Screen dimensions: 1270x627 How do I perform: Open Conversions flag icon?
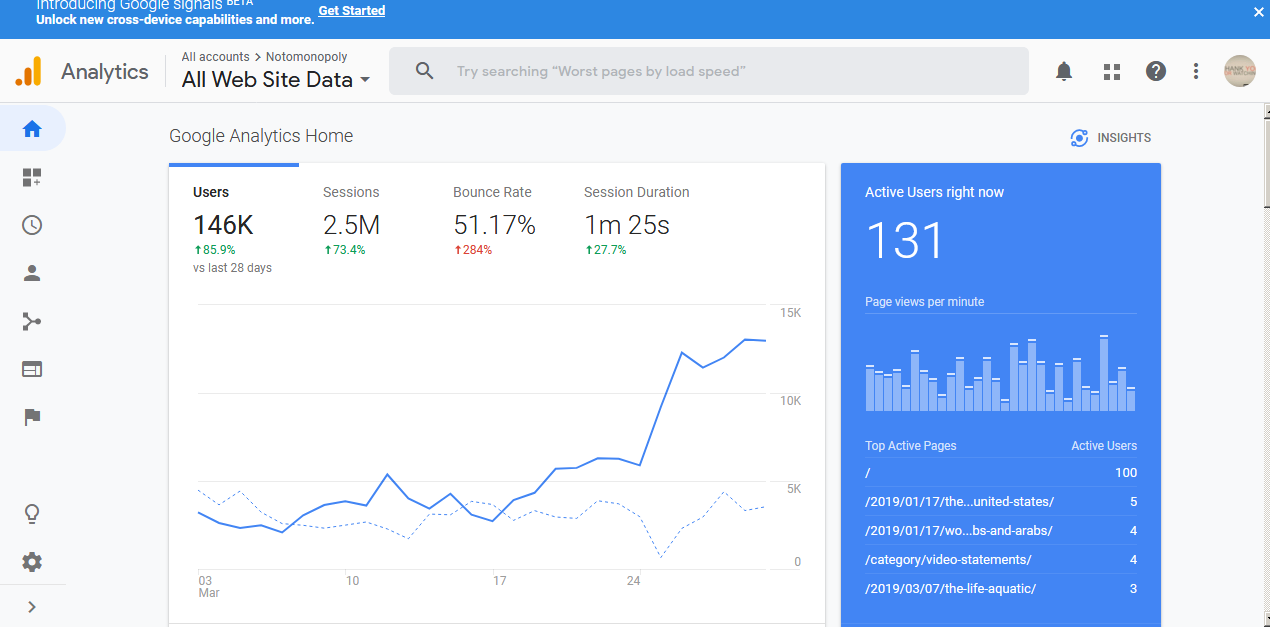[x=32, y=417]
